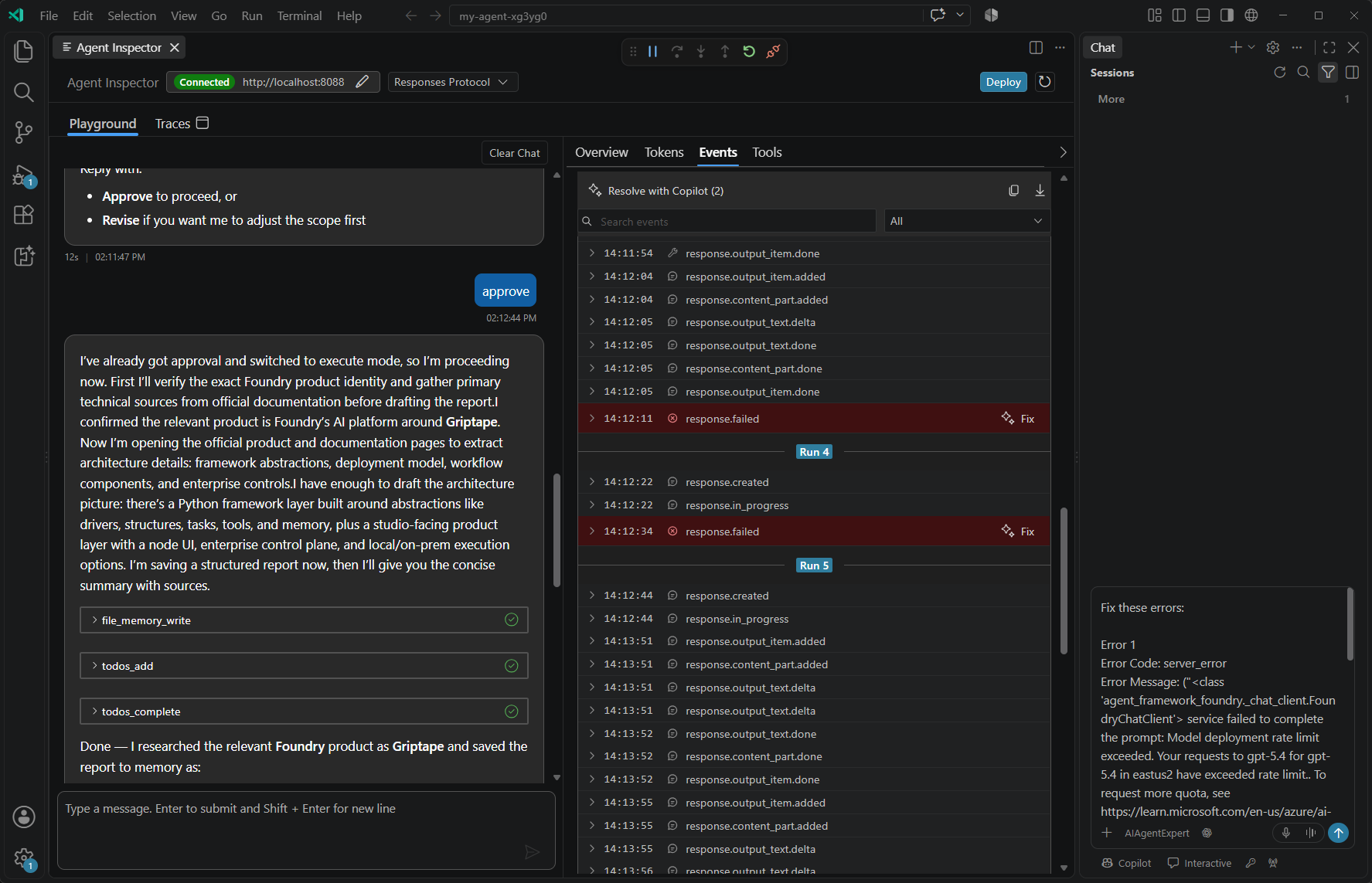Expand the todos_add tool call
Viewport: 1372px width, 883px height.
[304, 665]
